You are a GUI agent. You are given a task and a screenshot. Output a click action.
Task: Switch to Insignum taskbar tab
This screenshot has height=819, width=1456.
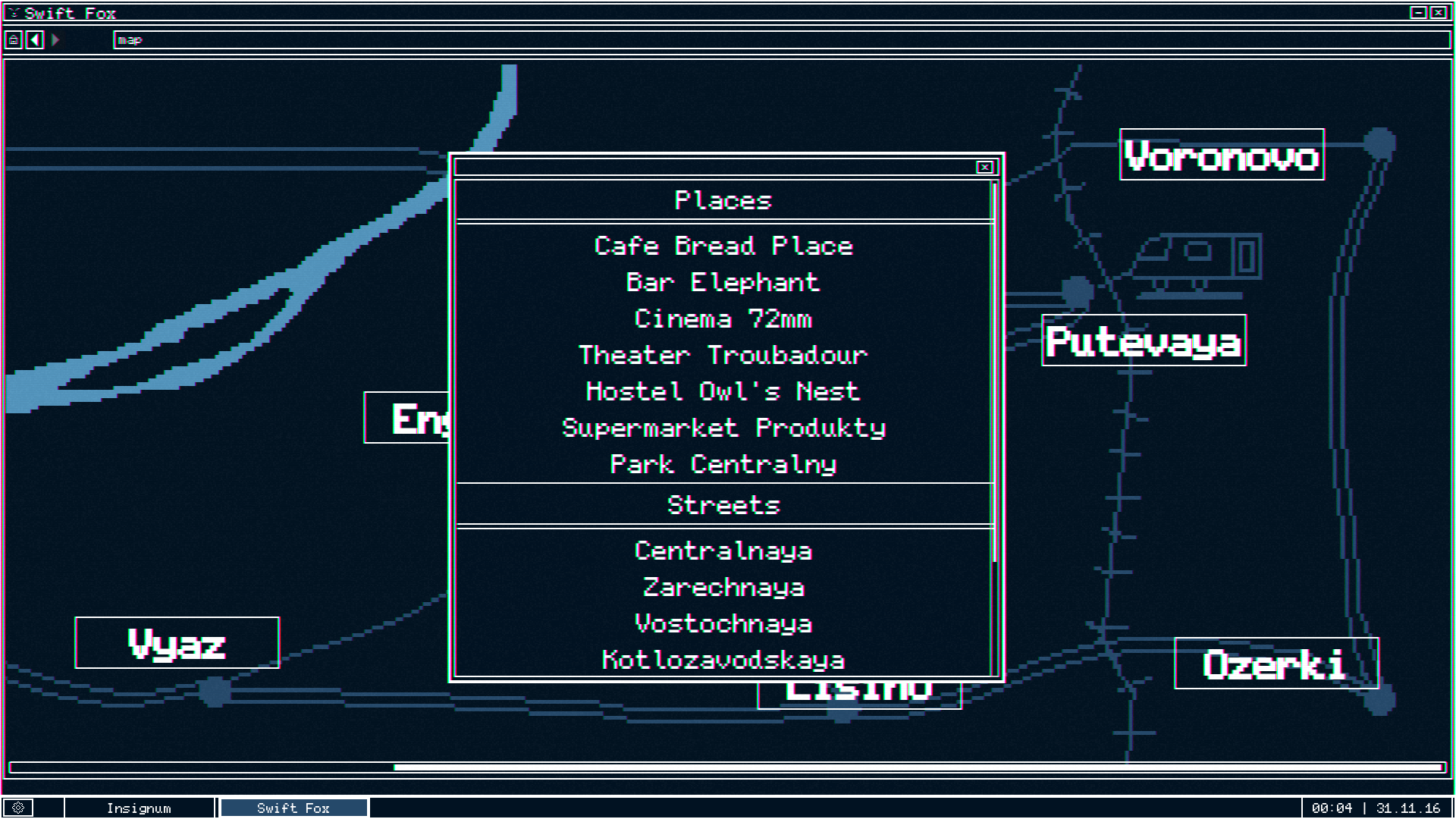[x=140, y=808]
